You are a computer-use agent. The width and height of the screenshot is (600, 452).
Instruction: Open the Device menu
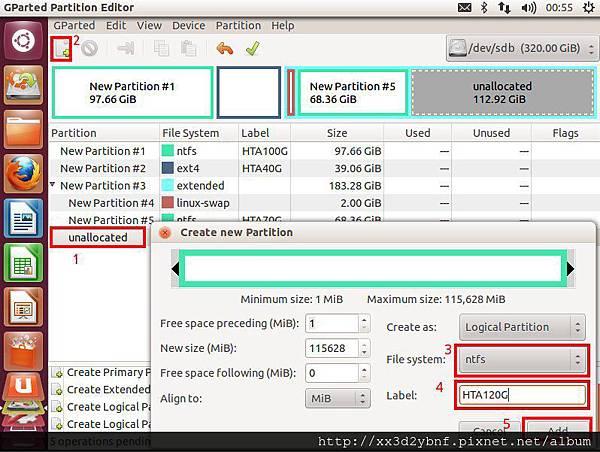pyautogui.click(x=188, y=25)
